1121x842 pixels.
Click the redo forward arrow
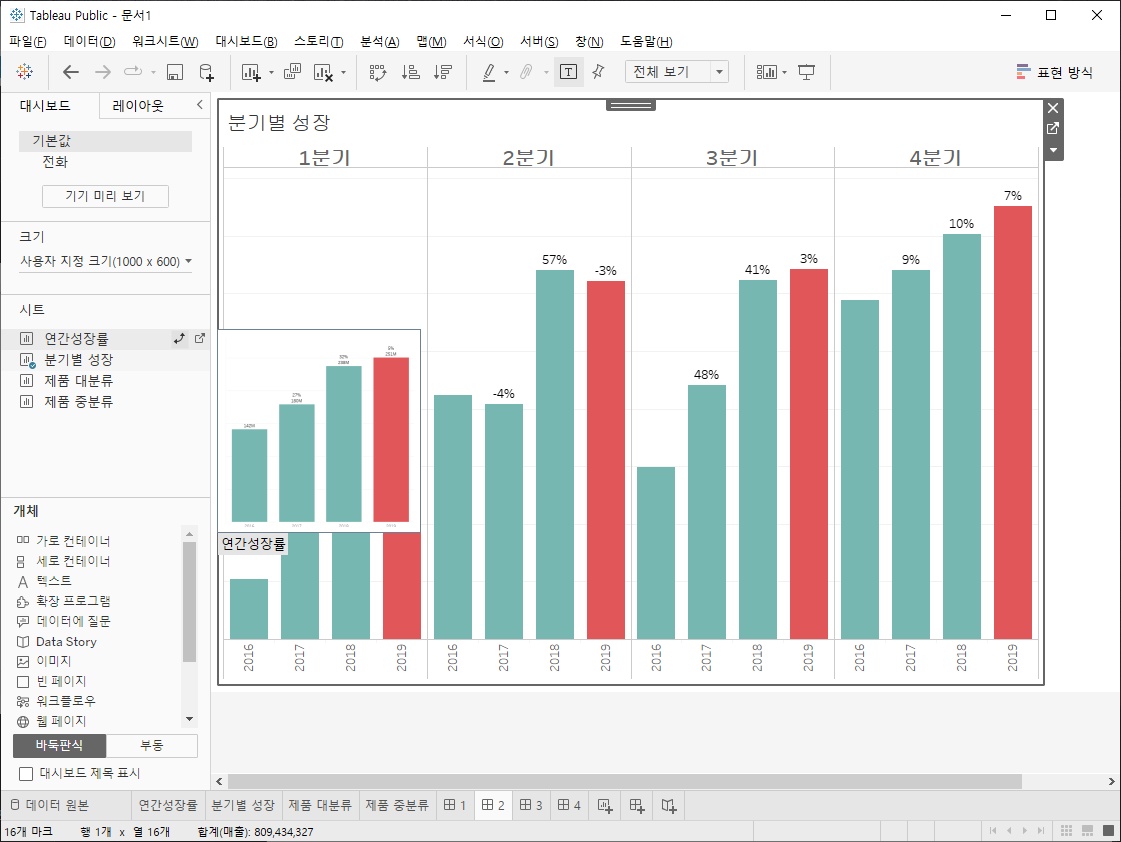(103, 71)
